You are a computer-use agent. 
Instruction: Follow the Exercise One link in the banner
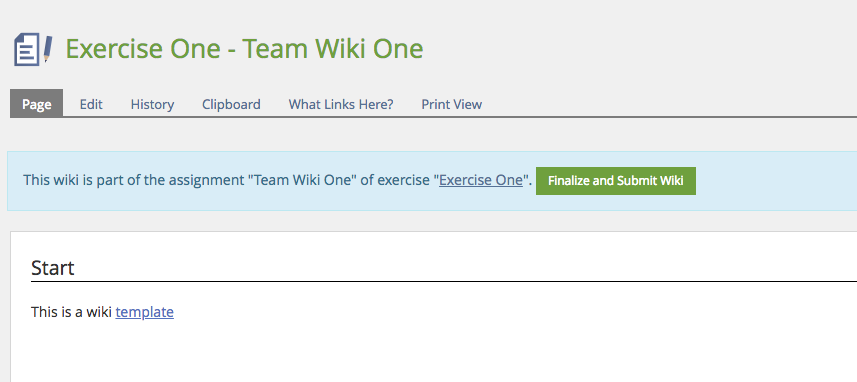(481, 180)
